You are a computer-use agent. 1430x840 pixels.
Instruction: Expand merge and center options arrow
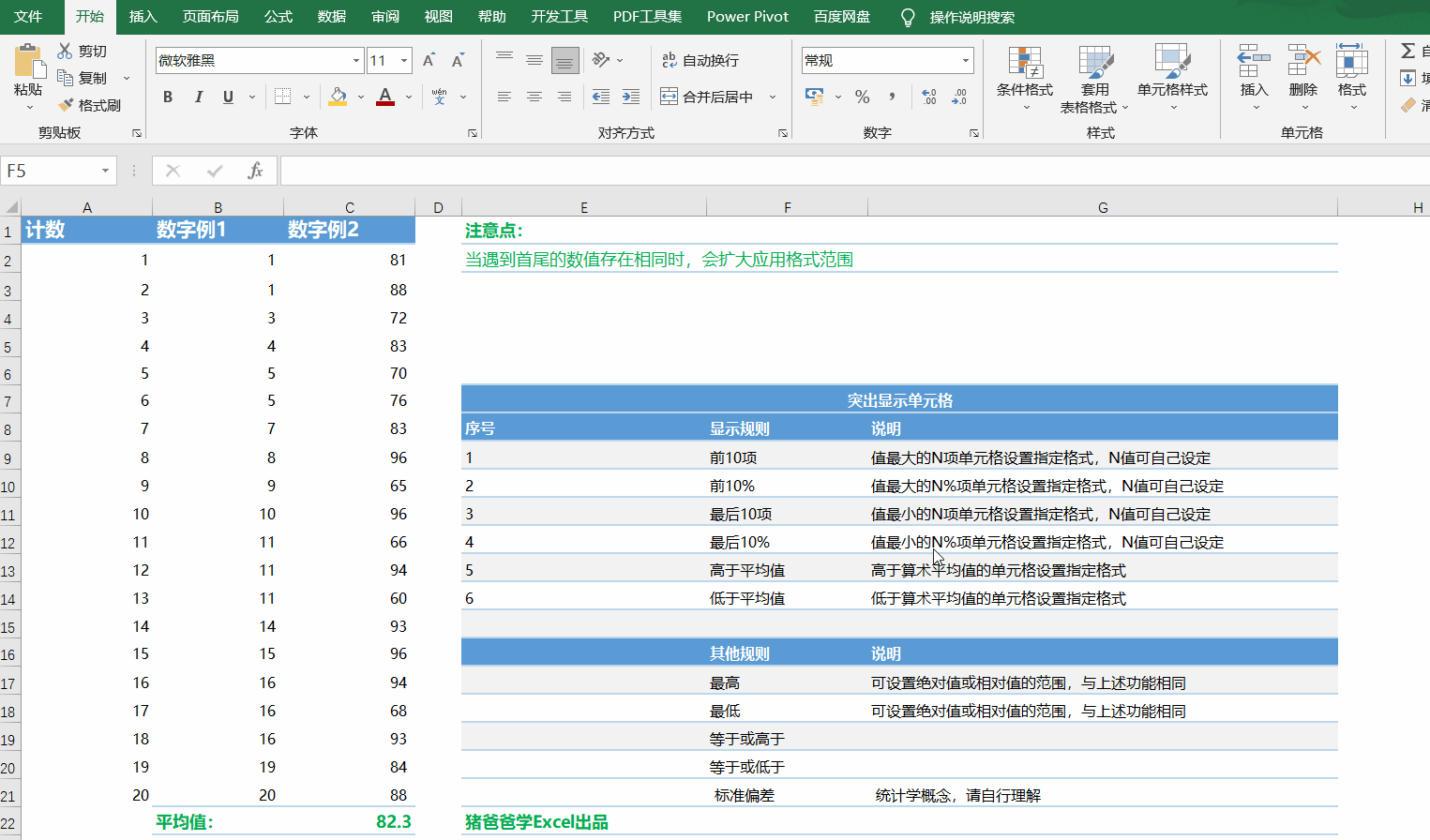point(773,97)
